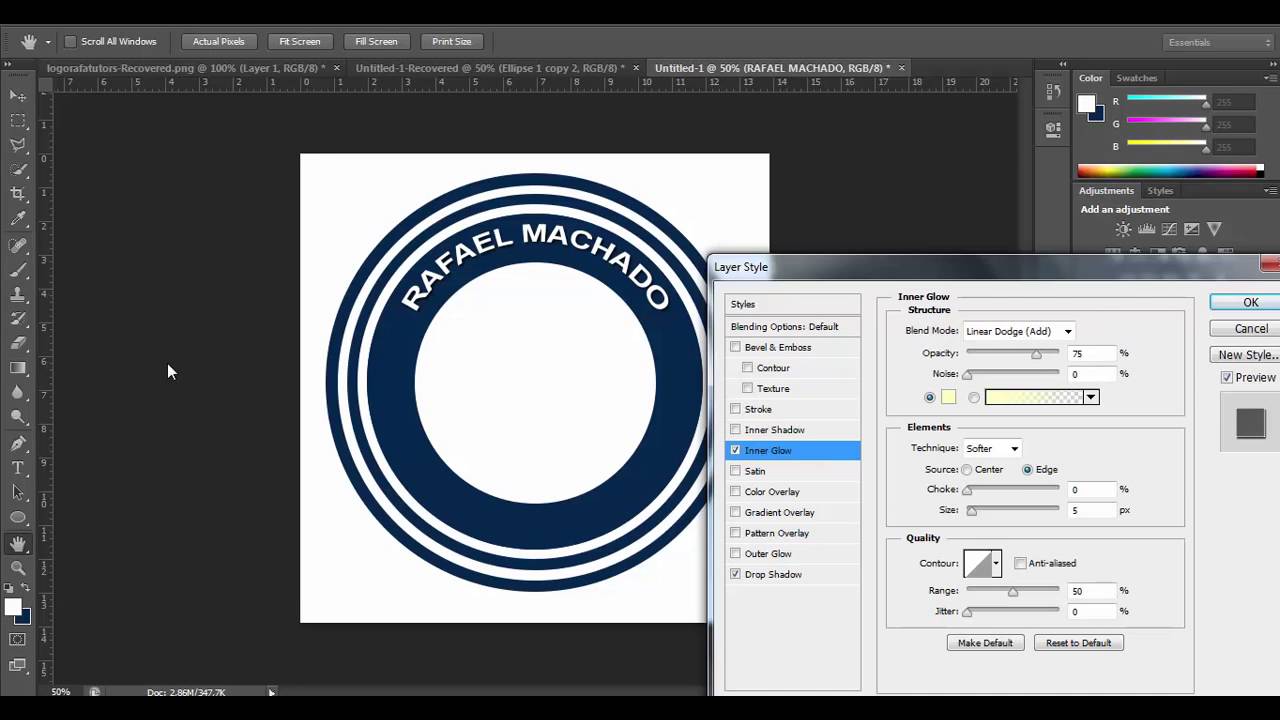Select the Clone Stamp tool
Image resolution: width=1280 pixels, height=720 pixels.
click(18, 295)
